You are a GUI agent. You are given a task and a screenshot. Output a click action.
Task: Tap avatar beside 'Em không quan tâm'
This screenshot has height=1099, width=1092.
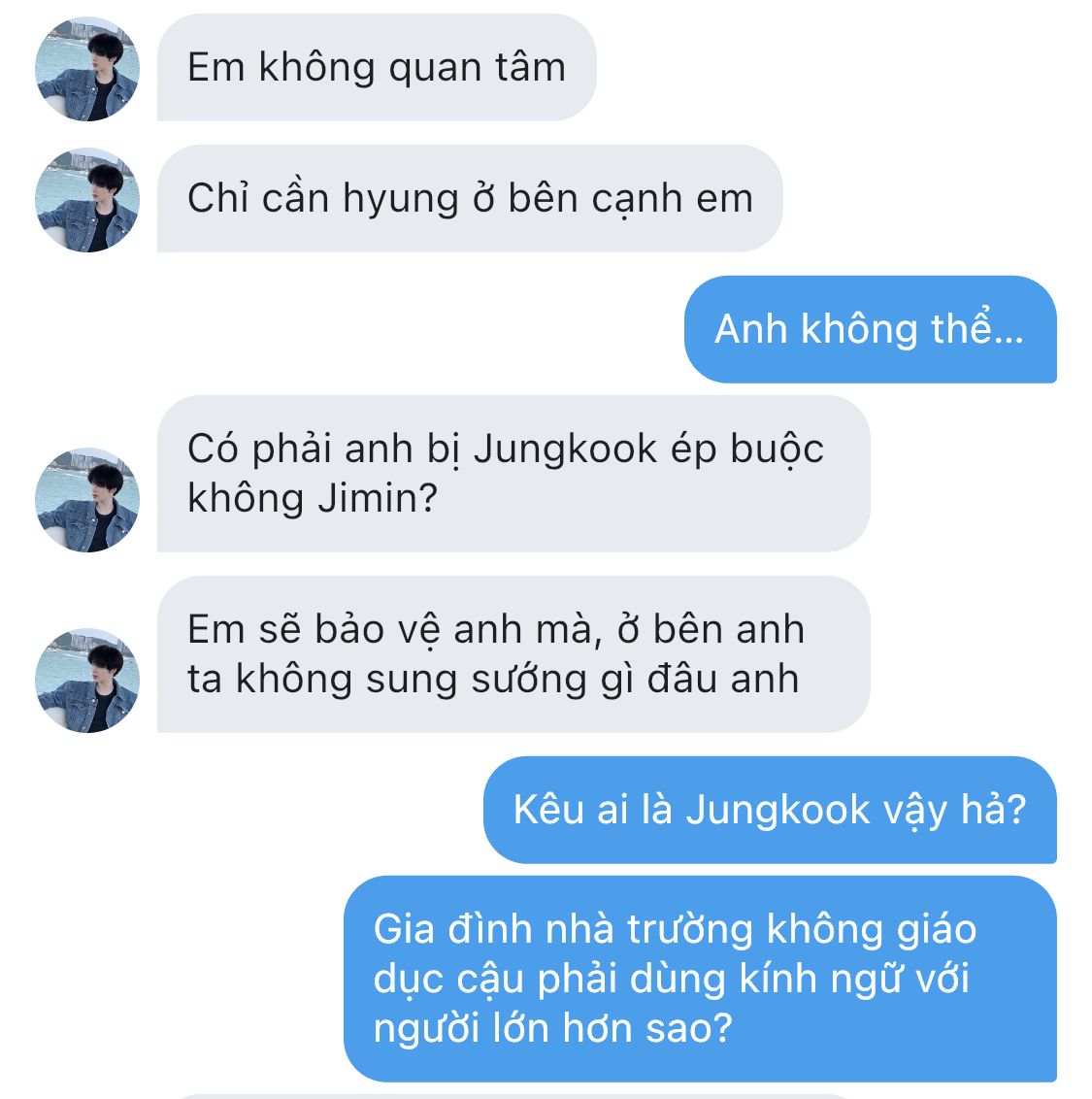click(x=87, y=69)
